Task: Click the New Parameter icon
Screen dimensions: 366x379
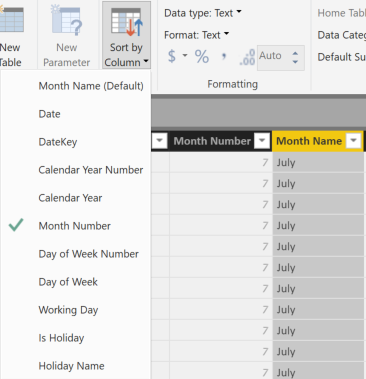Action: 67,20
